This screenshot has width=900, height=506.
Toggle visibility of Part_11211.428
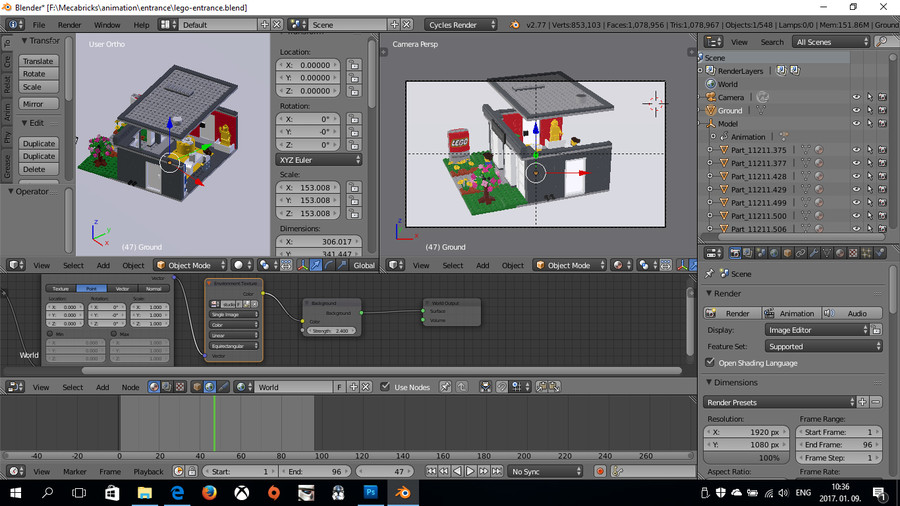point(856,176)
